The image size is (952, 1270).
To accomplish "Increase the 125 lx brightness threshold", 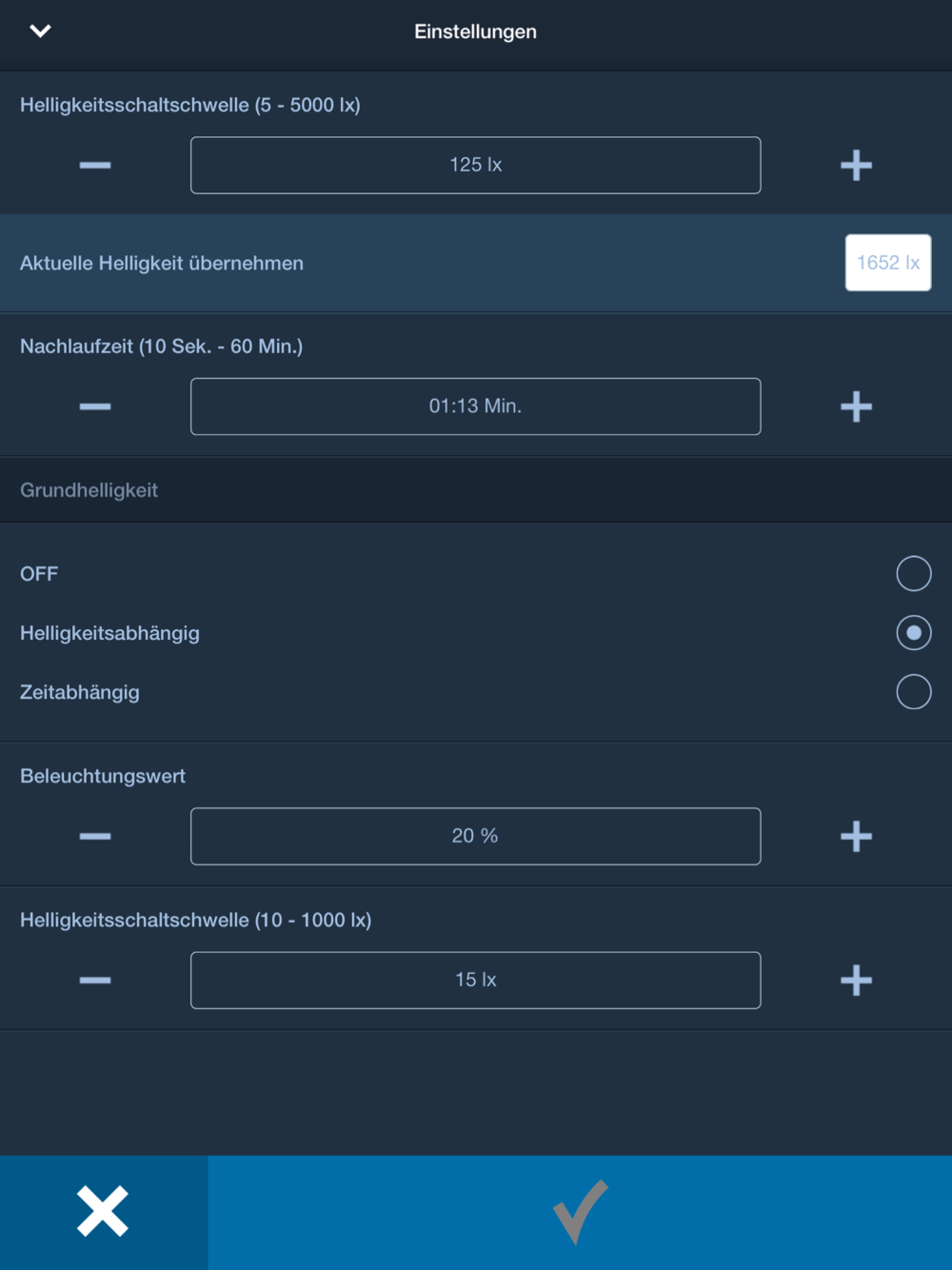I will coord(856,165).
